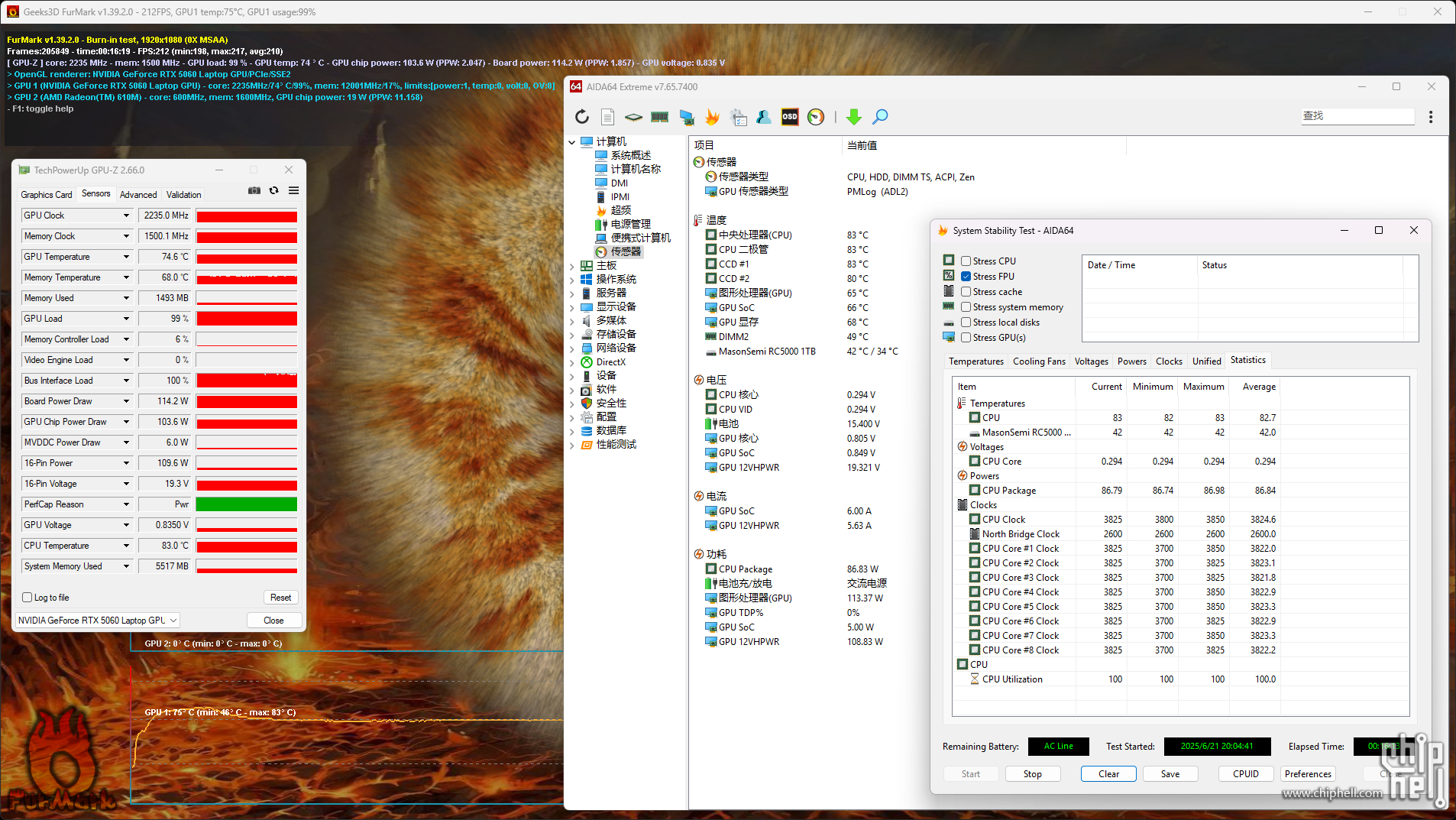The height and width of the screenshot is (820, 1456).
Task: Click the 查找 search field in AIDA64
Action: click(1357, 116)
